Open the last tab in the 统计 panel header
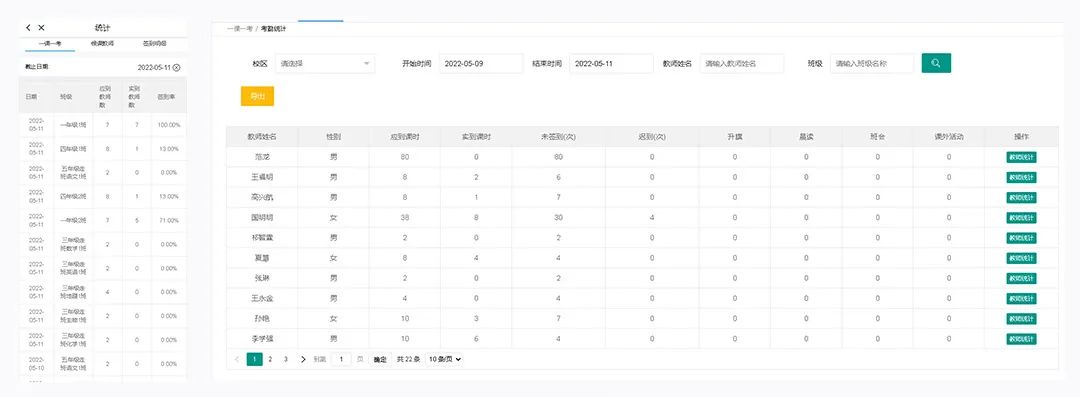The width and height of the screenshot is (1080, 397). [154, 43]
